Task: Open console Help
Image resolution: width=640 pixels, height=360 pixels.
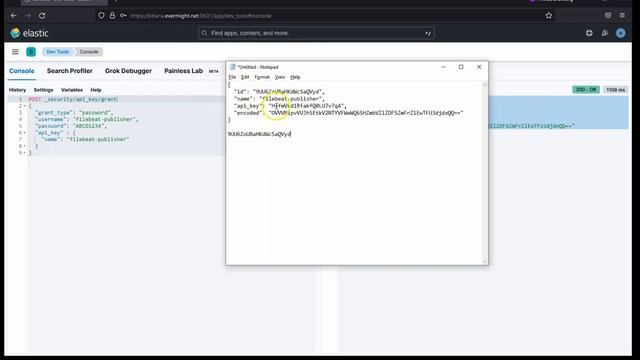Action: tap(96, 90)
